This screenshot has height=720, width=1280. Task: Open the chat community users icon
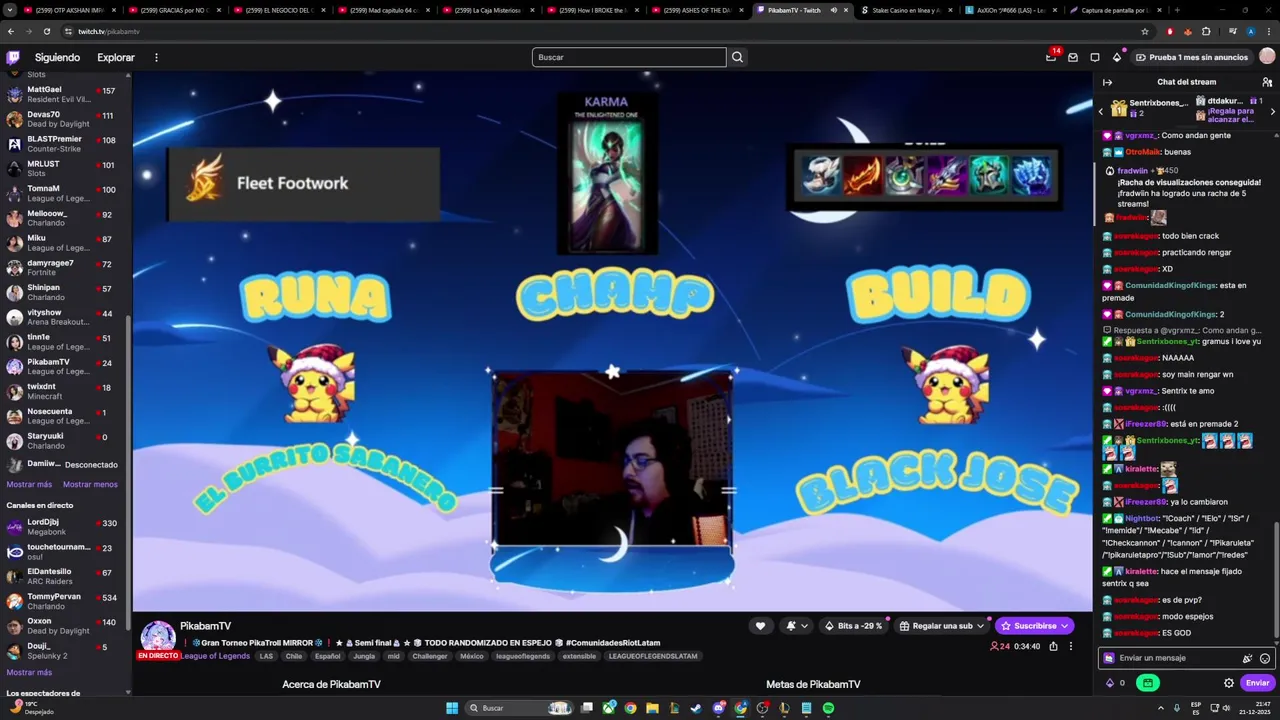pyautogui.click(x=1267, y=82)
